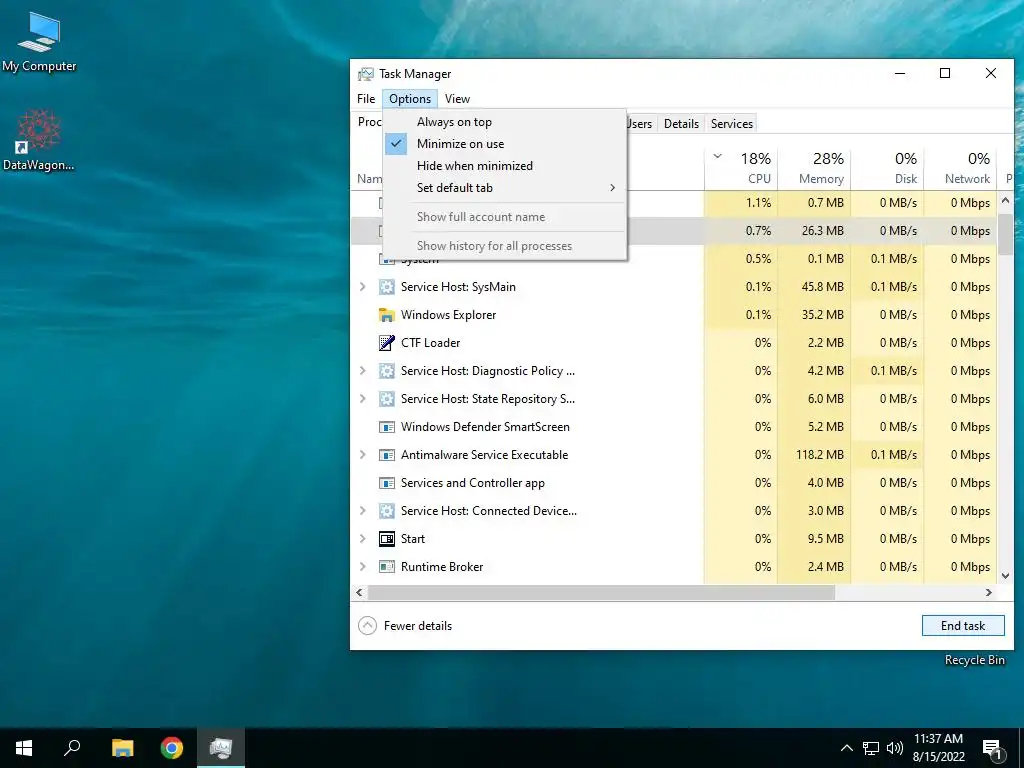The width and height of the screenshot is (1024, 768).
Task: Select the Recycle Bin desktop label
Action: (974, 660)
